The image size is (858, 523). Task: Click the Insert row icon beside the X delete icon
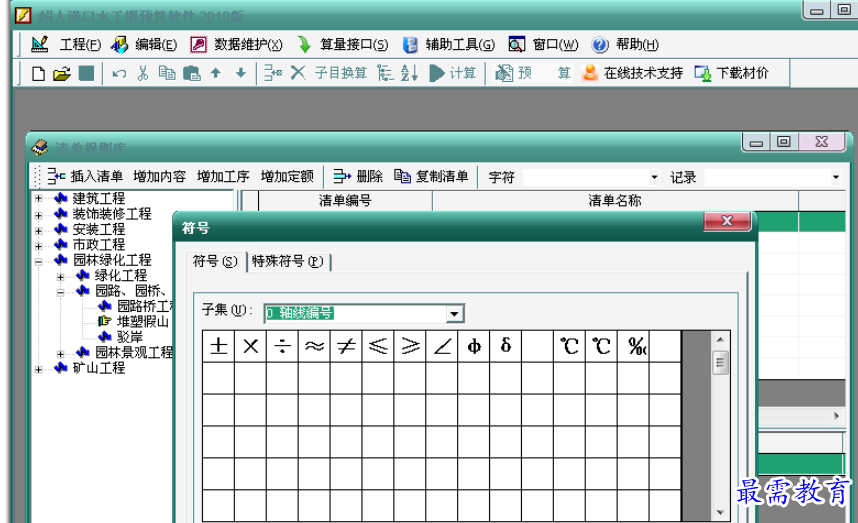click(x=273, y=73)
